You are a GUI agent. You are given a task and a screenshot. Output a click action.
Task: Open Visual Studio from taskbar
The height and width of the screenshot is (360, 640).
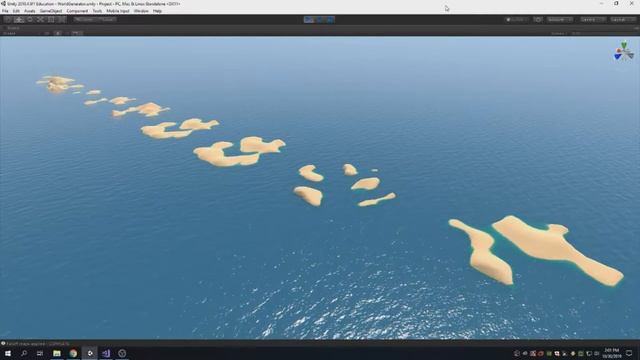pyautogui.click(x=106, y=353)
